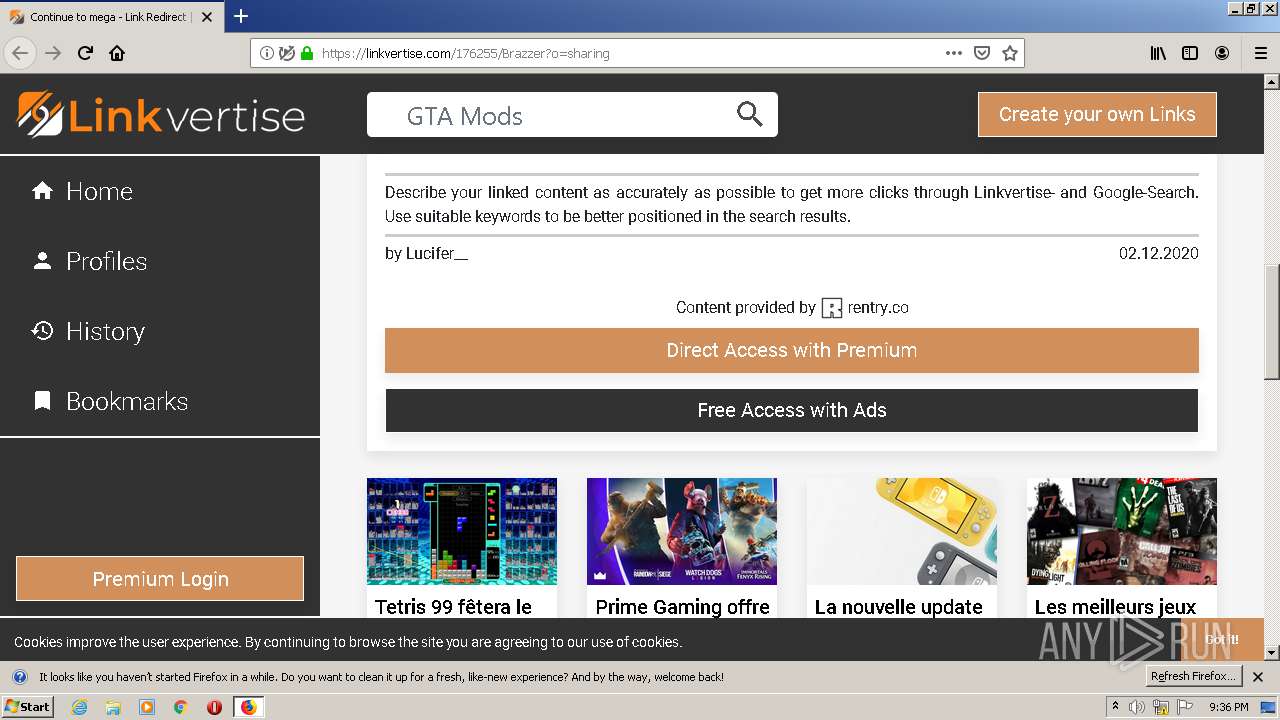Click the rentry.co text
Image resolution: width=1280 pixels, height=720 pixels.
pos(878,308)
